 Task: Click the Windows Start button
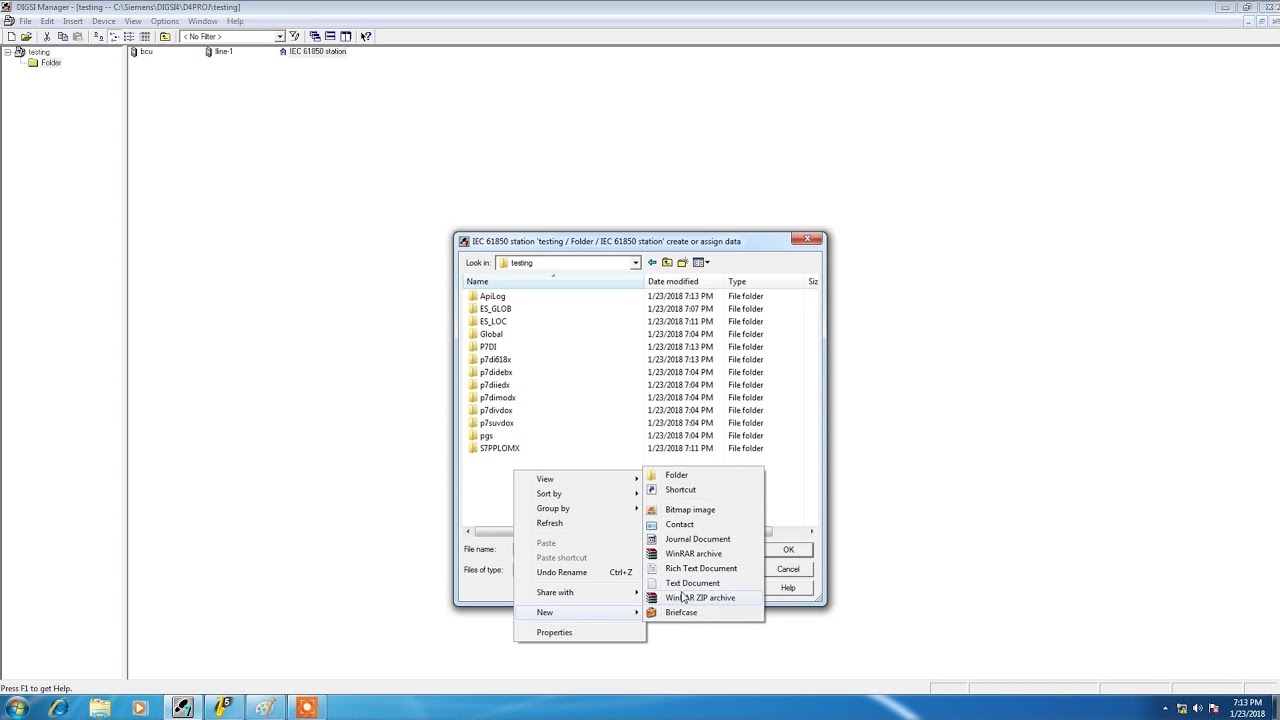[17, 708]
